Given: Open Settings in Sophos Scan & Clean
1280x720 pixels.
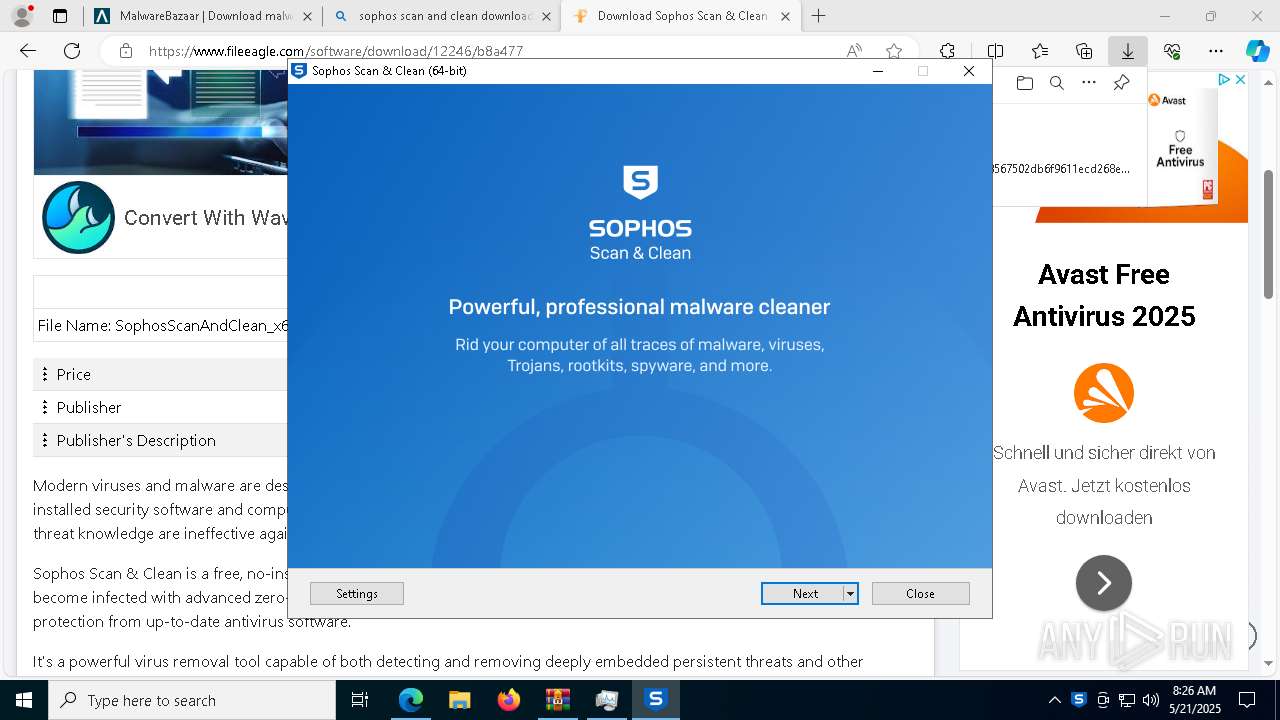Looking at the screenshot, I should tap(357, 594).
